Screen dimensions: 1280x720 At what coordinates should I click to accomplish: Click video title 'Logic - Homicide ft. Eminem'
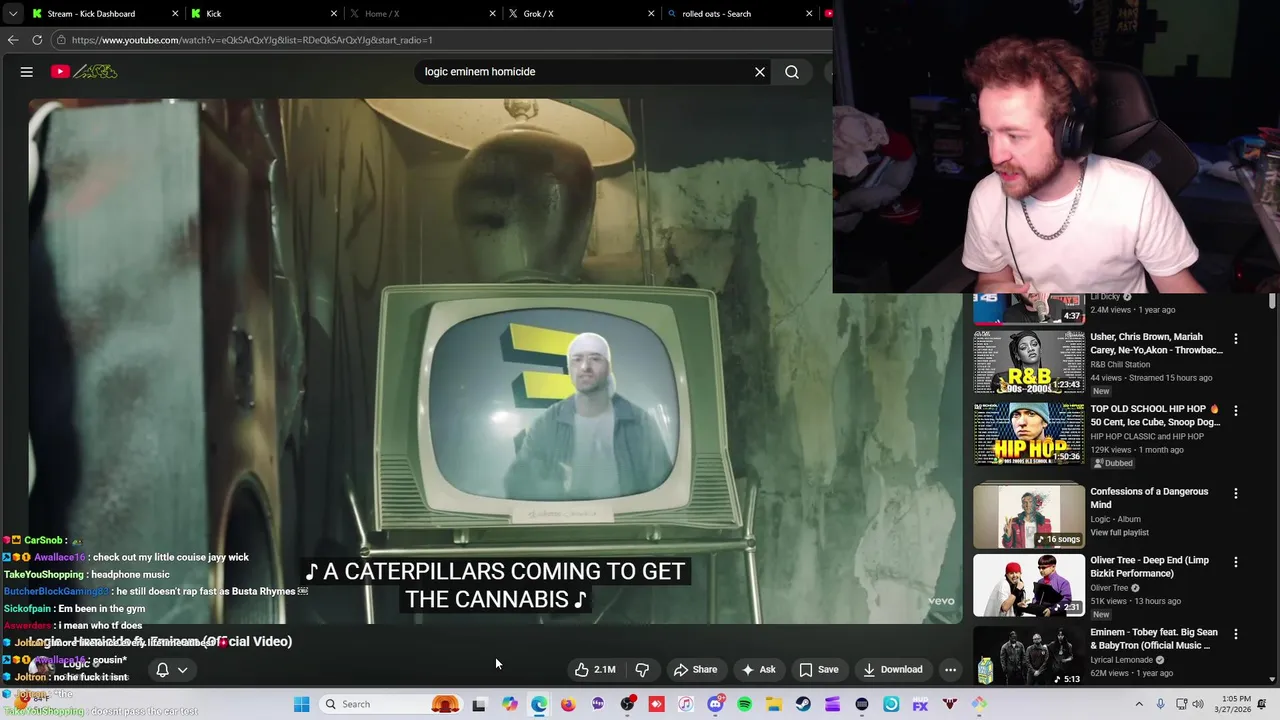click(160, 641)
